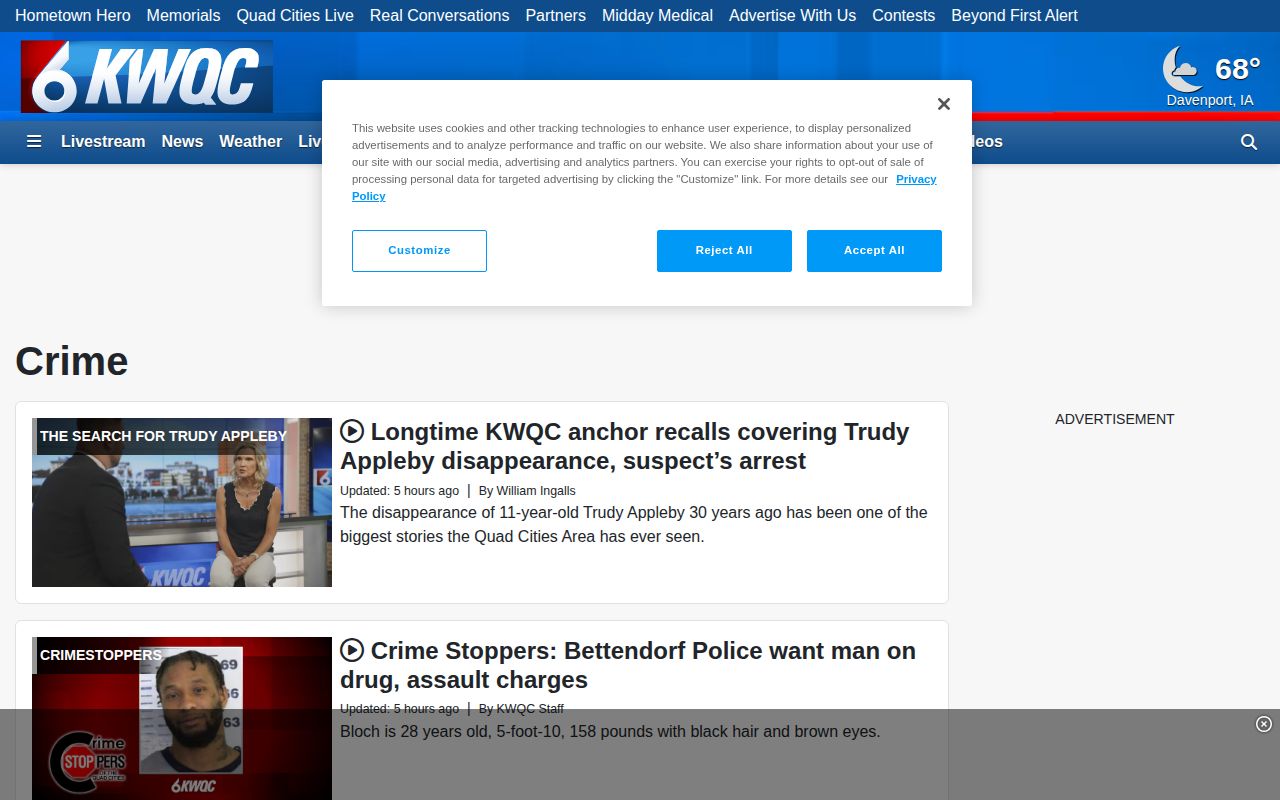The height and width of the screenshot is (800, 1280).
Task: Close the cookie consent dialog
Action: point(943,104)
